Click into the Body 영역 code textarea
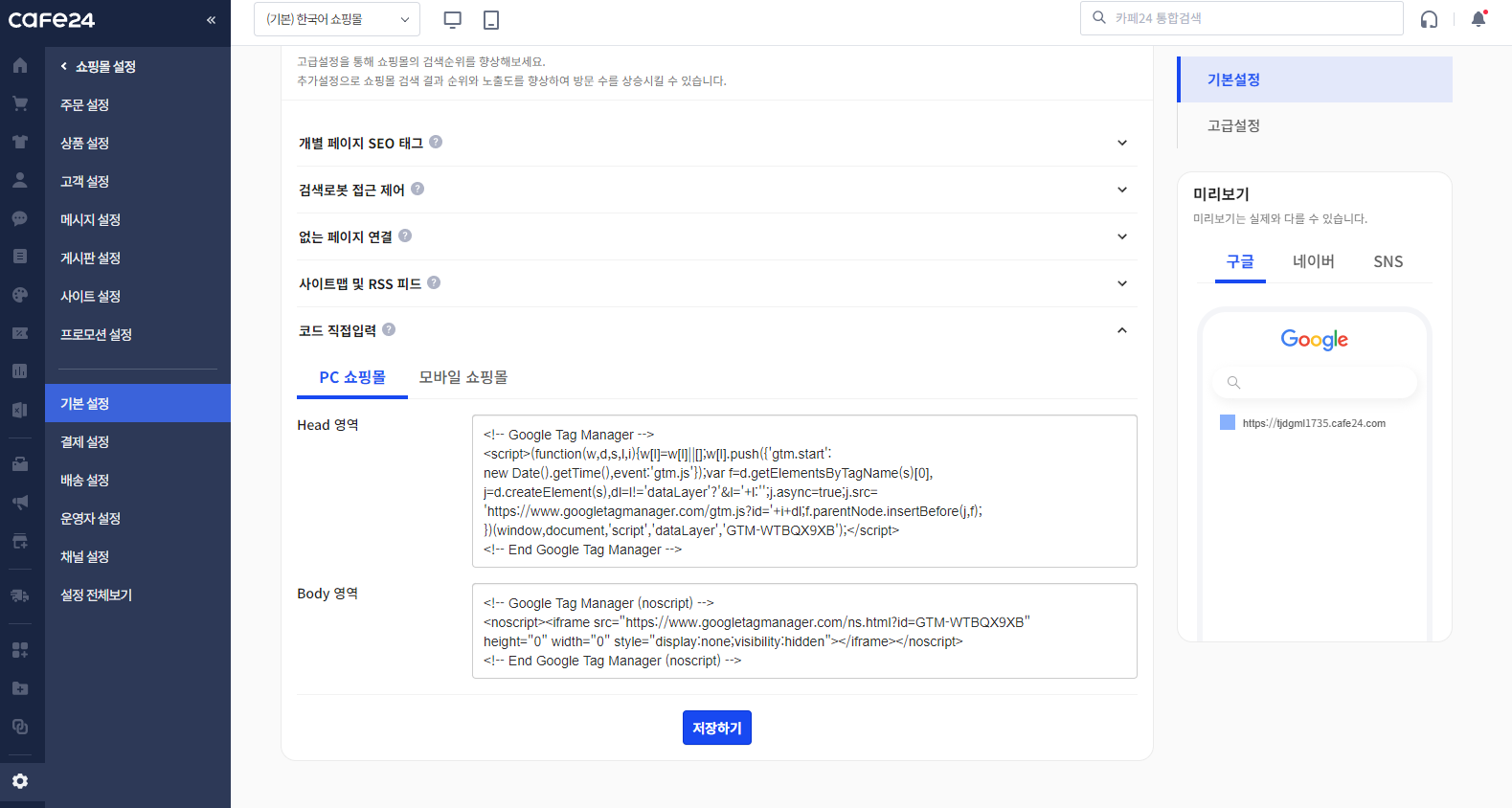Screen dimensions: 1512x808 (804, 631)
